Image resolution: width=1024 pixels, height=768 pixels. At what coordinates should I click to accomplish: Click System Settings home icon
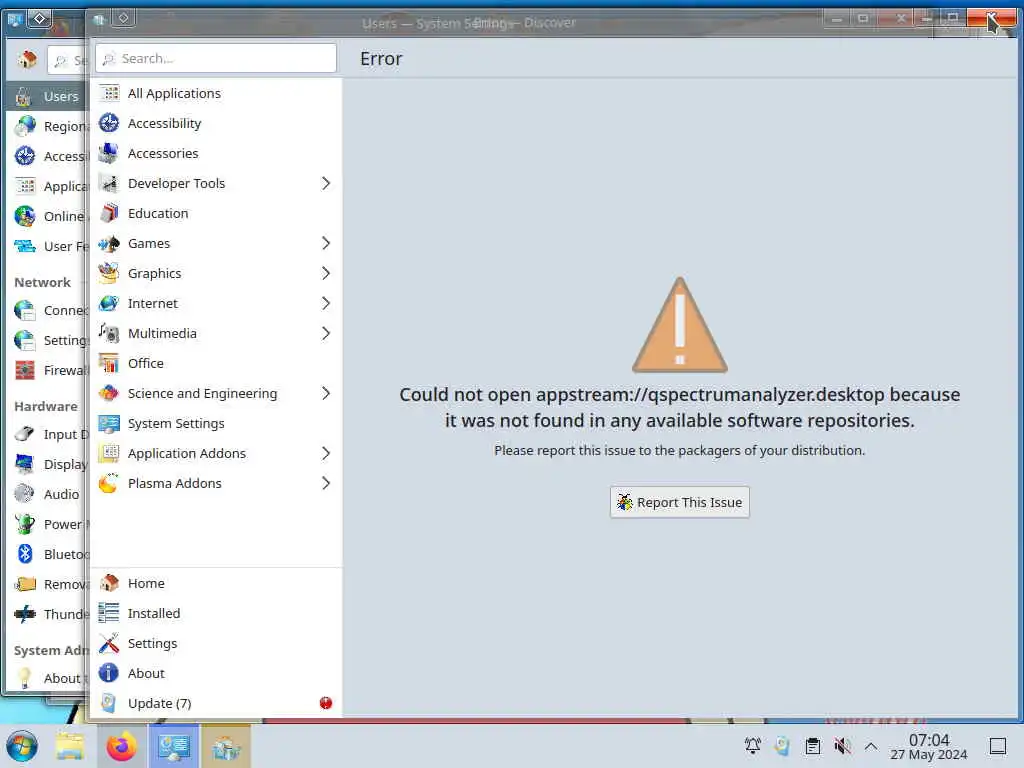pyautogui.click(x=27, y=59)
